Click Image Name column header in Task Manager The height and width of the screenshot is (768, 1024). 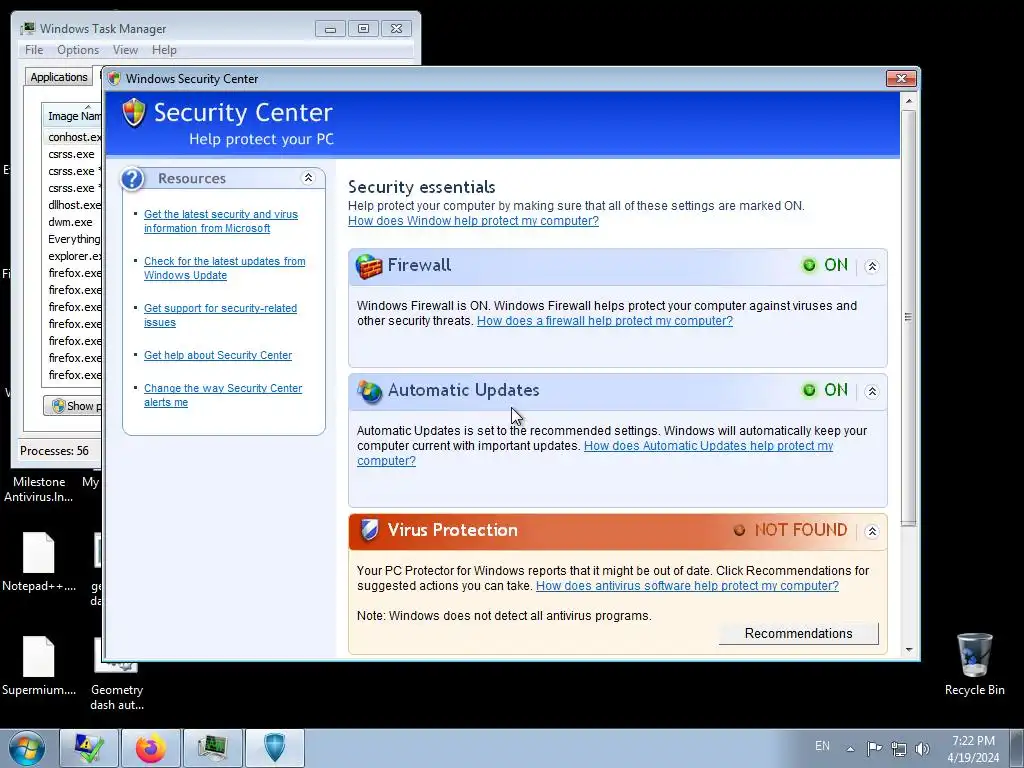72,115
